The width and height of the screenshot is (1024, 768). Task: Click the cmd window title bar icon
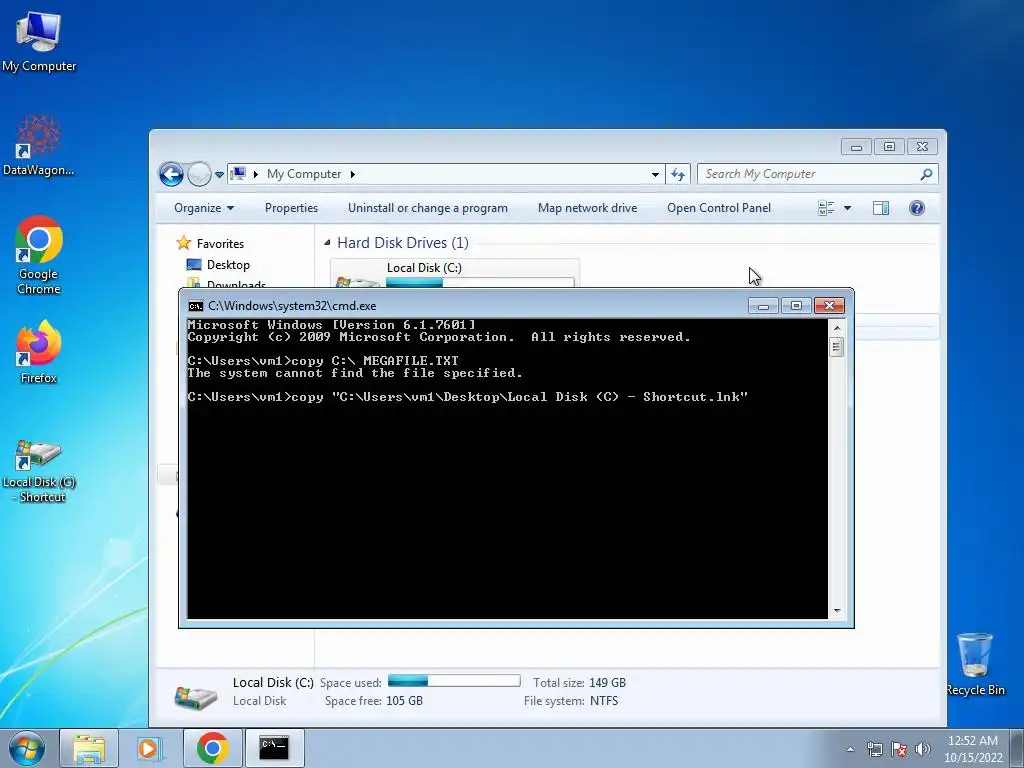[x=195, y=306]
